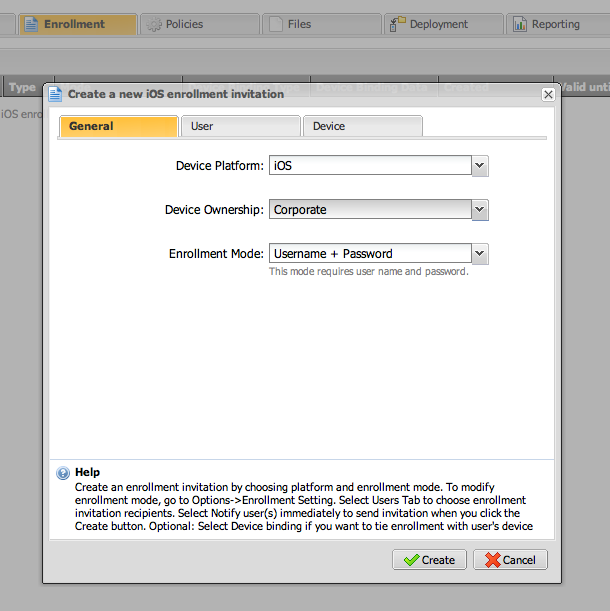Click the Username + Password mode field
The height and width of the screenshot is (611, 610).
pos(369,254)
